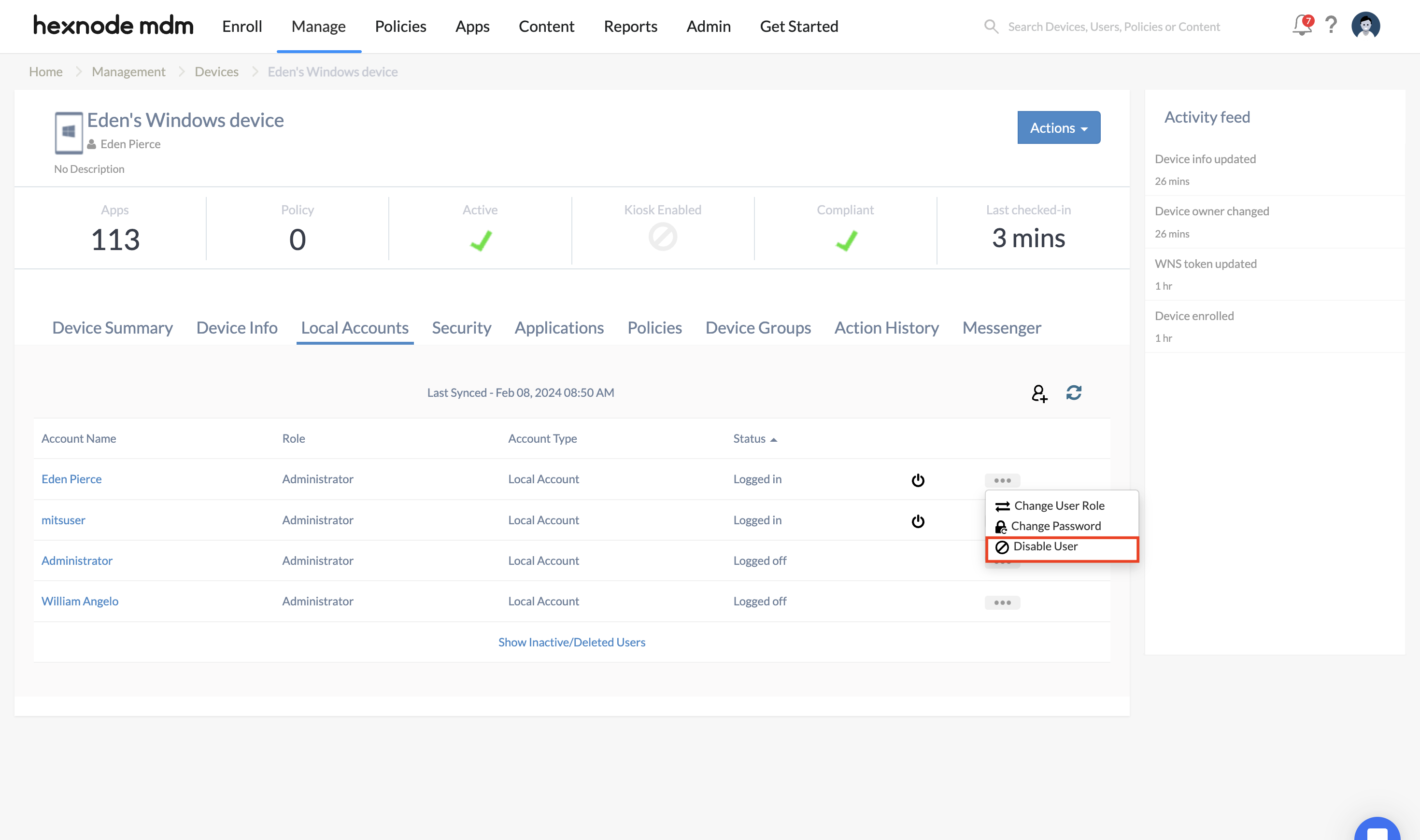Refresh local accounts with sync icon

[x=1074, y=392]
